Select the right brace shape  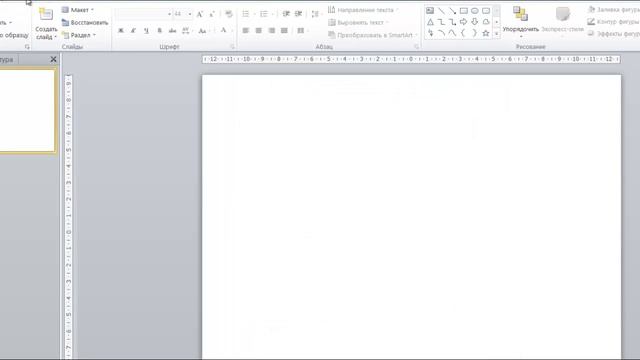pyautogui.click(x=475, y=33)
